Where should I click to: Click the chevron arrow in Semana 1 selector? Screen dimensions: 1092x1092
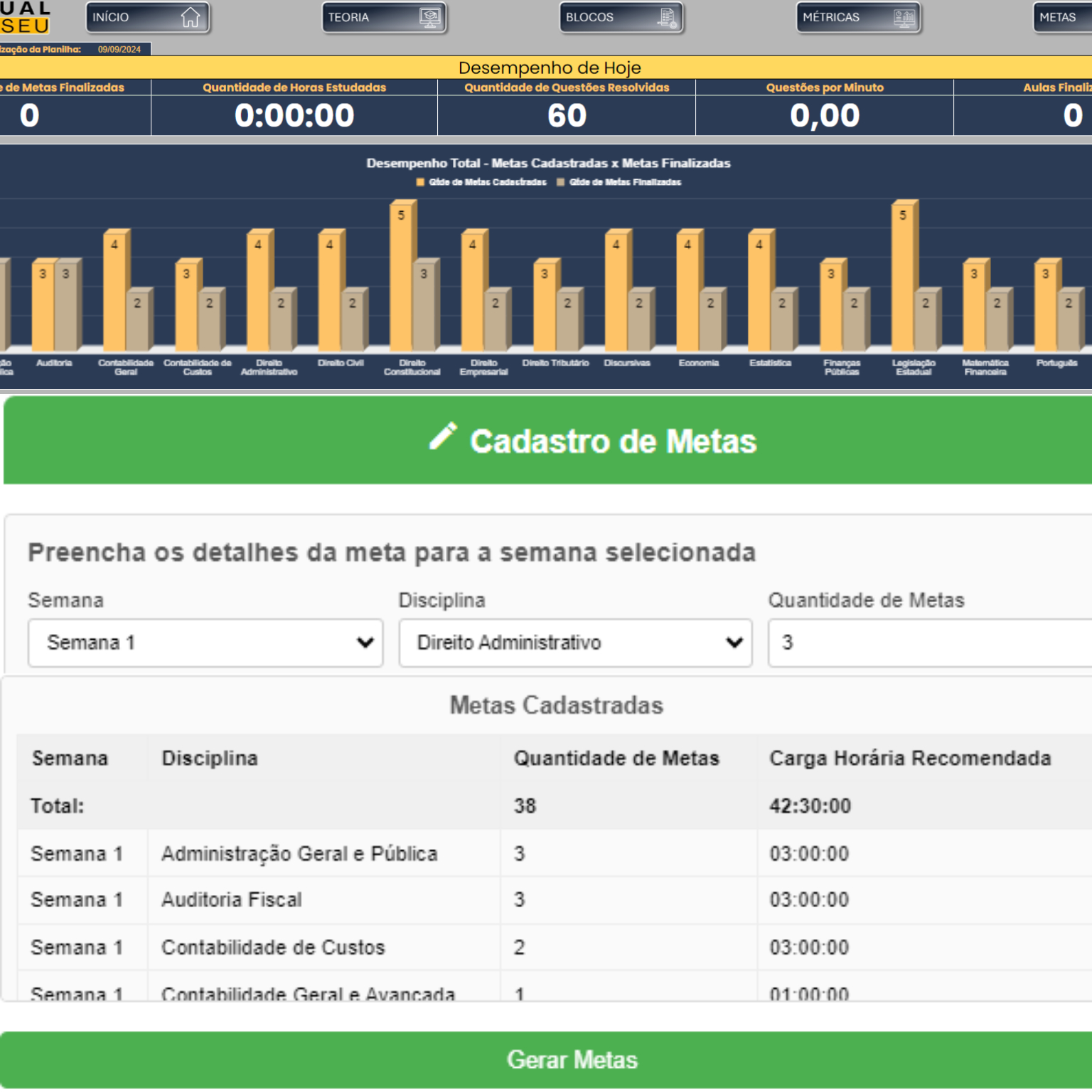(x=365, y=643)
